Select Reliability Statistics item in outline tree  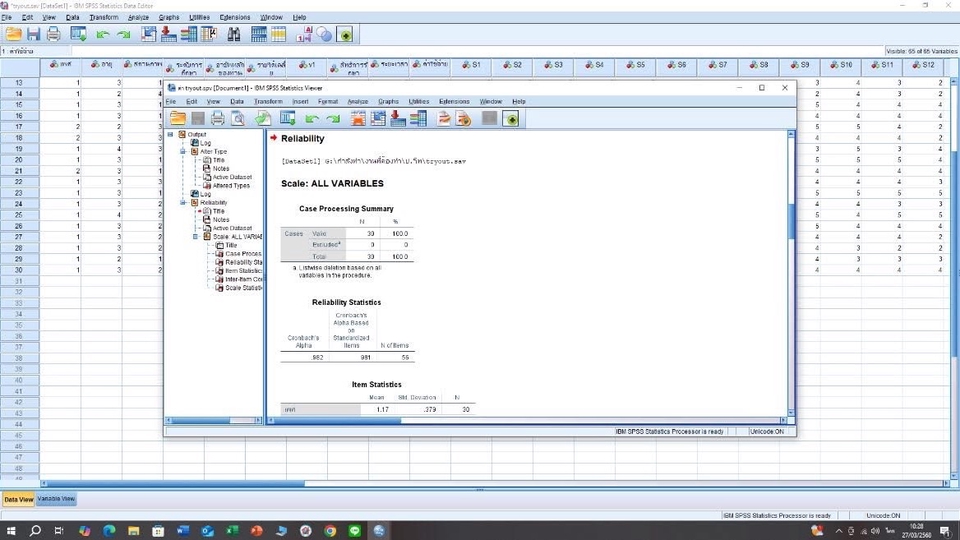243,262
